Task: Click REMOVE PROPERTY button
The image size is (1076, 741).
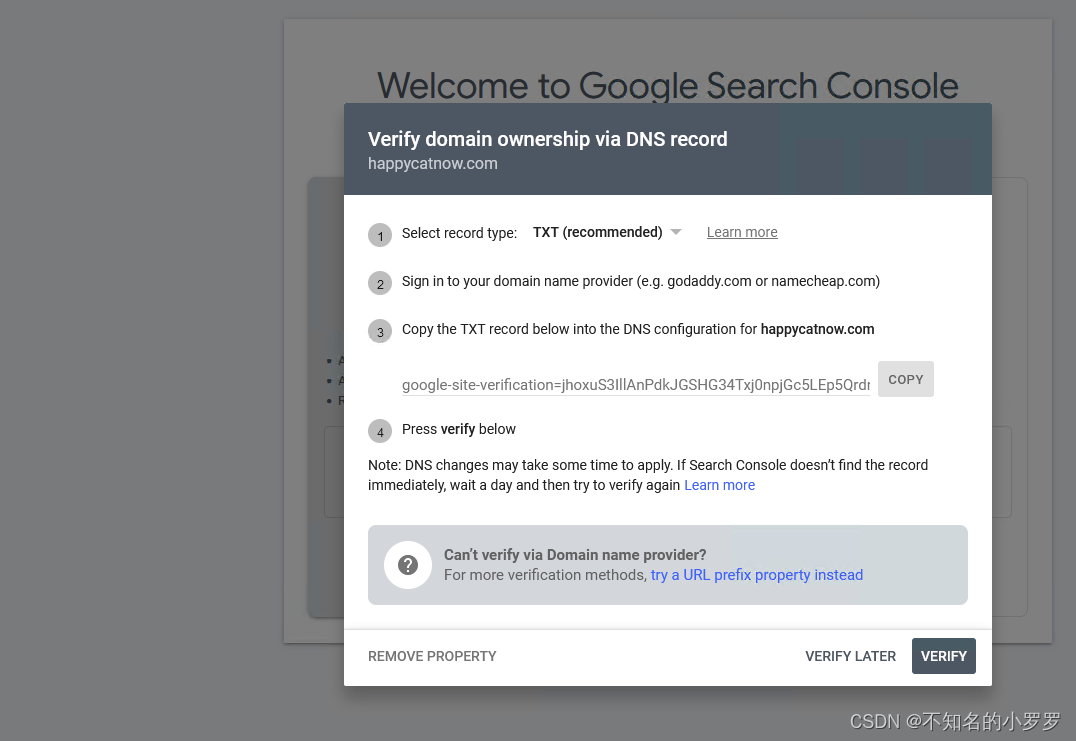Action: [432, 657]
